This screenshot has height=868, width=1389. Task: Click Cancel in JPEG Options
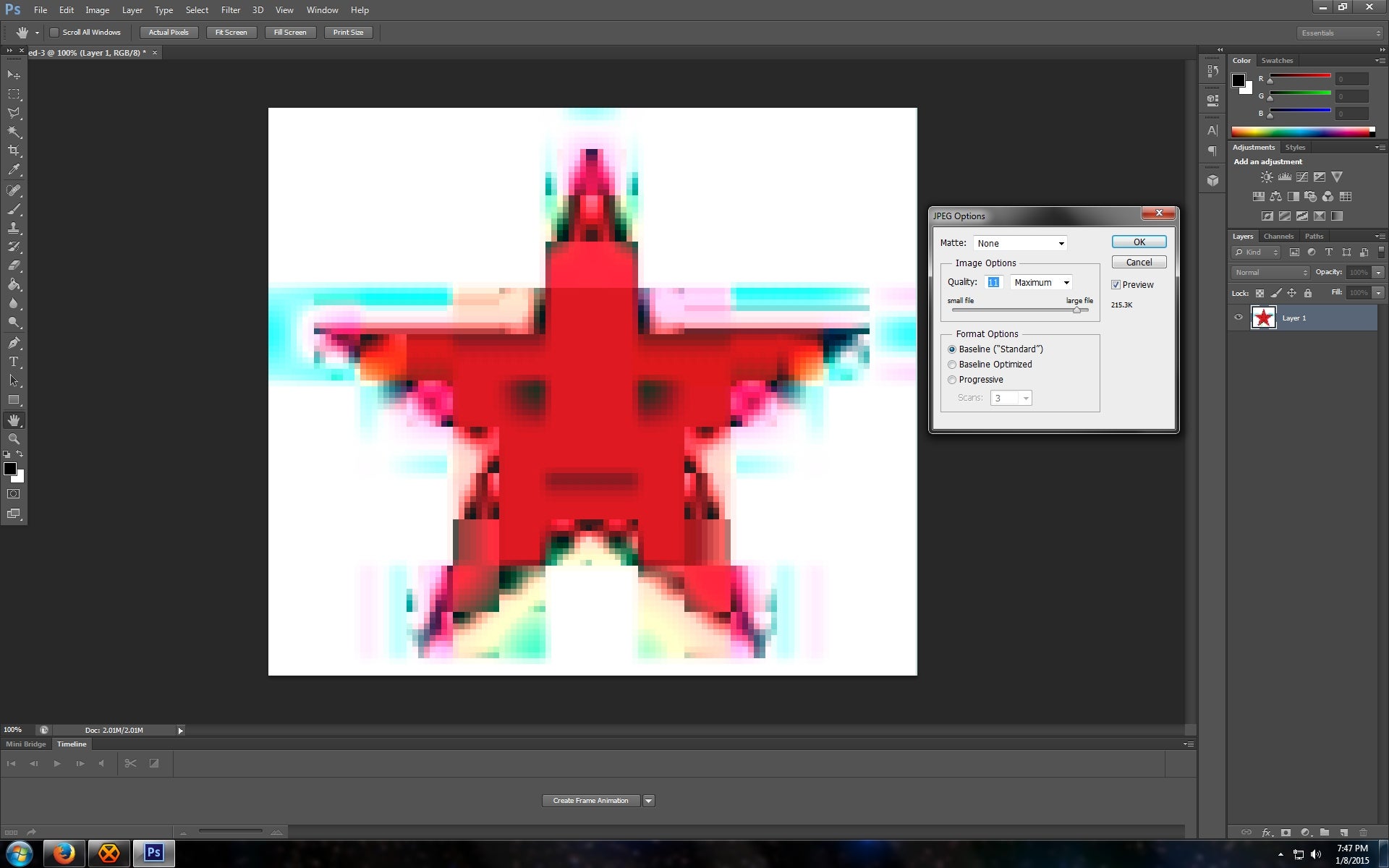(1139, 263)
